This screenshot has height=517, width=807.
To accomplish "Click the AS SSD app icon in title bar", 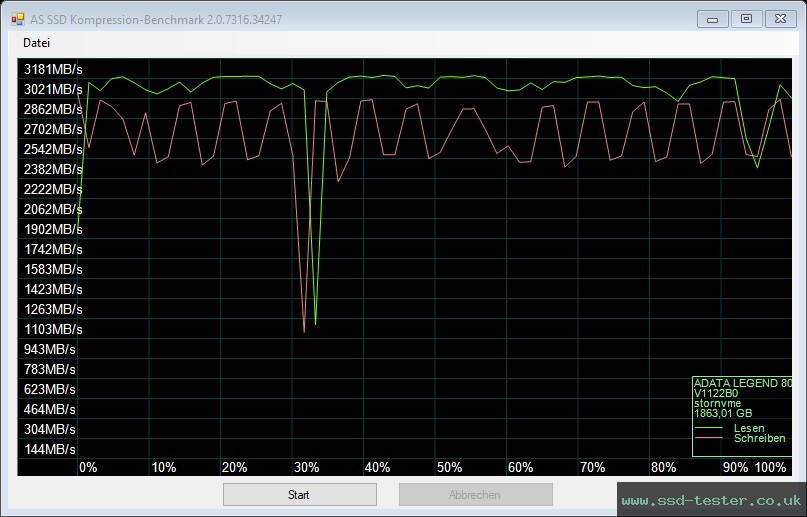I will coord(17,20).
